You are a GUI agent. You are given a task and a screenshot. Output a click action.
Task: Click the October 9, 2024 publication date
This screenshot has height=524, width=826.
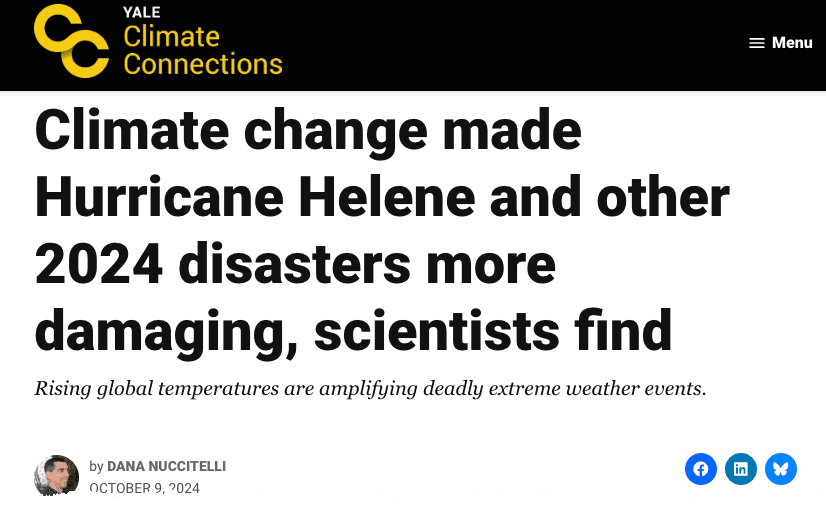point(144,488)
